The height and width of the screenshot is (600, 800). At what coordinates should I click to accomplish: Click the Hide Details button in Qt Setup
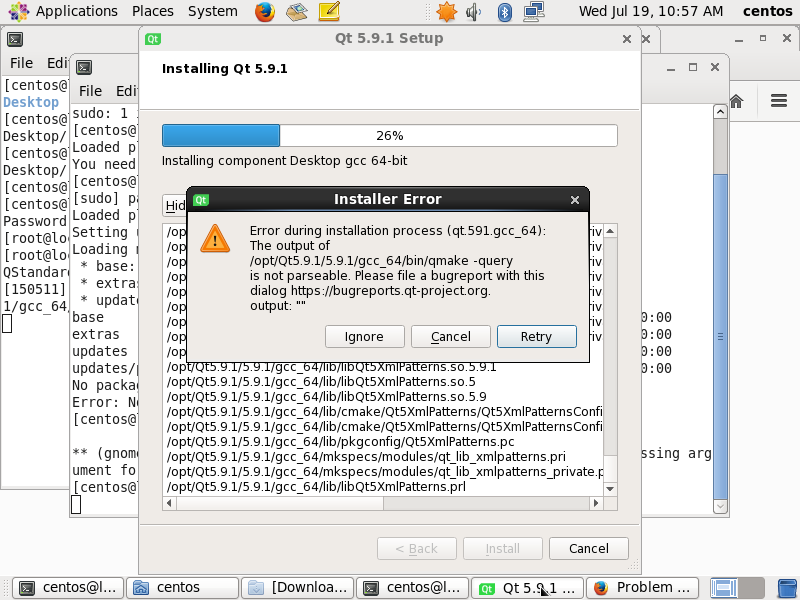(175, 206)
